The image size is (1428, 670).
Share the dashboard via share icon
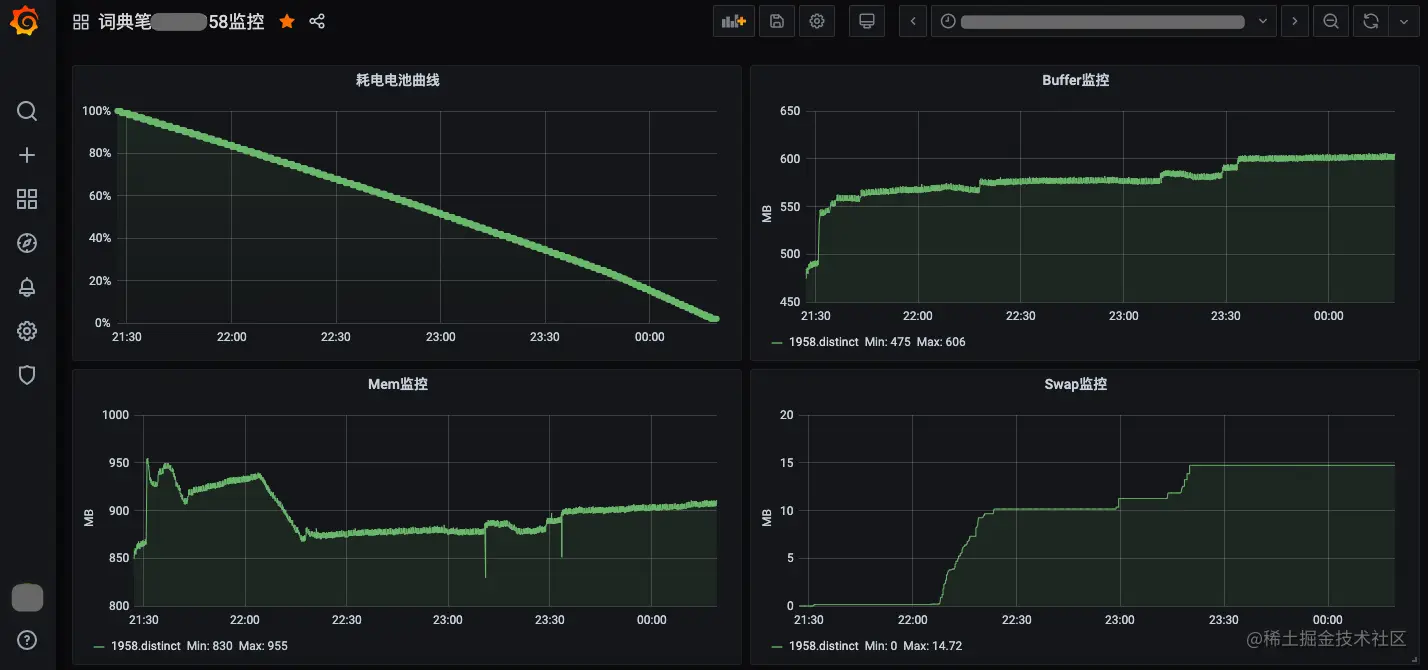click(317, 21)
